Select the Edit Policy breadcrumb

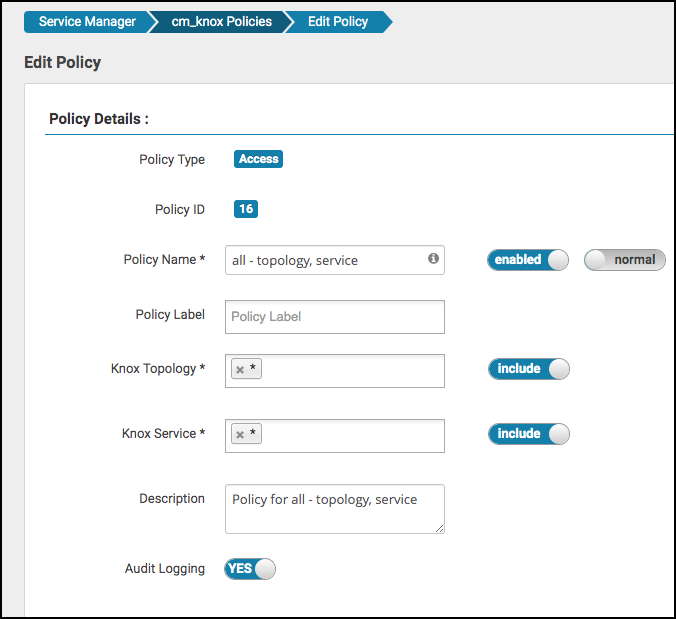pyautogui.click(x=337, y=21)
